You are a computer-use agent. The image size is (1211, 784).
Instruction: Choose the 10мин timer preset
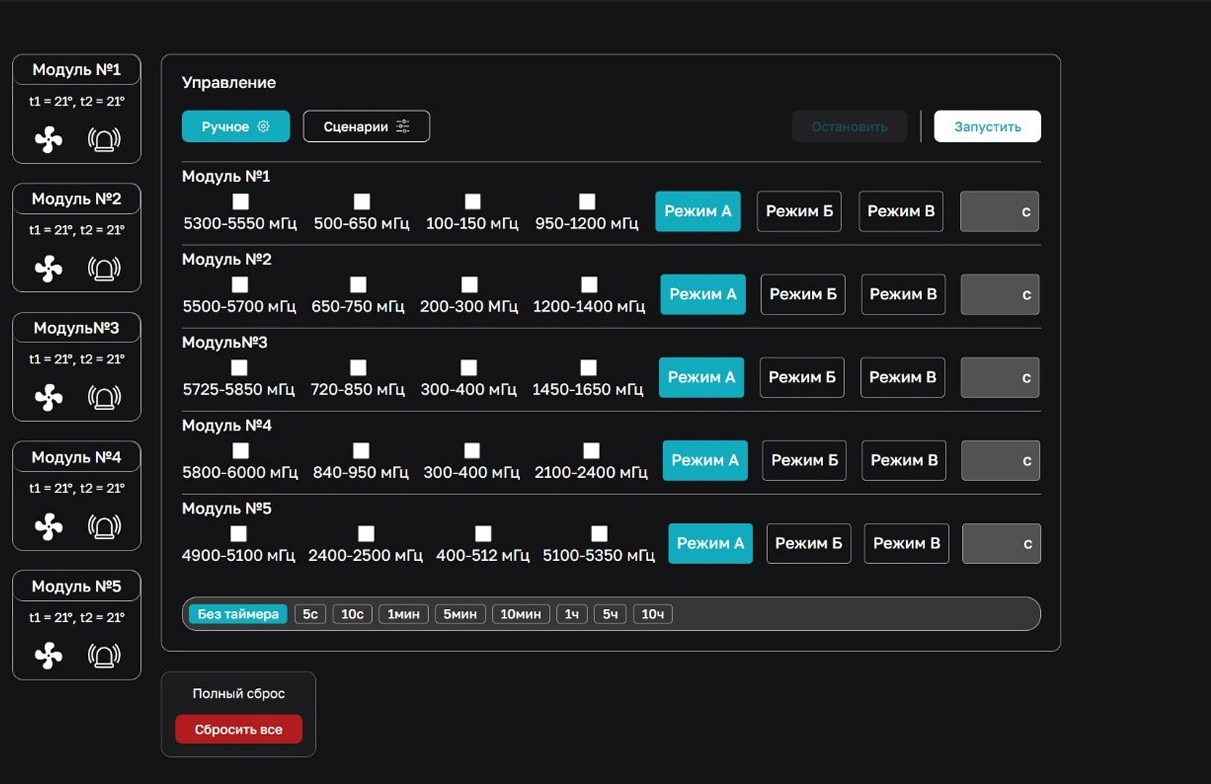click(x=521, y=614)
